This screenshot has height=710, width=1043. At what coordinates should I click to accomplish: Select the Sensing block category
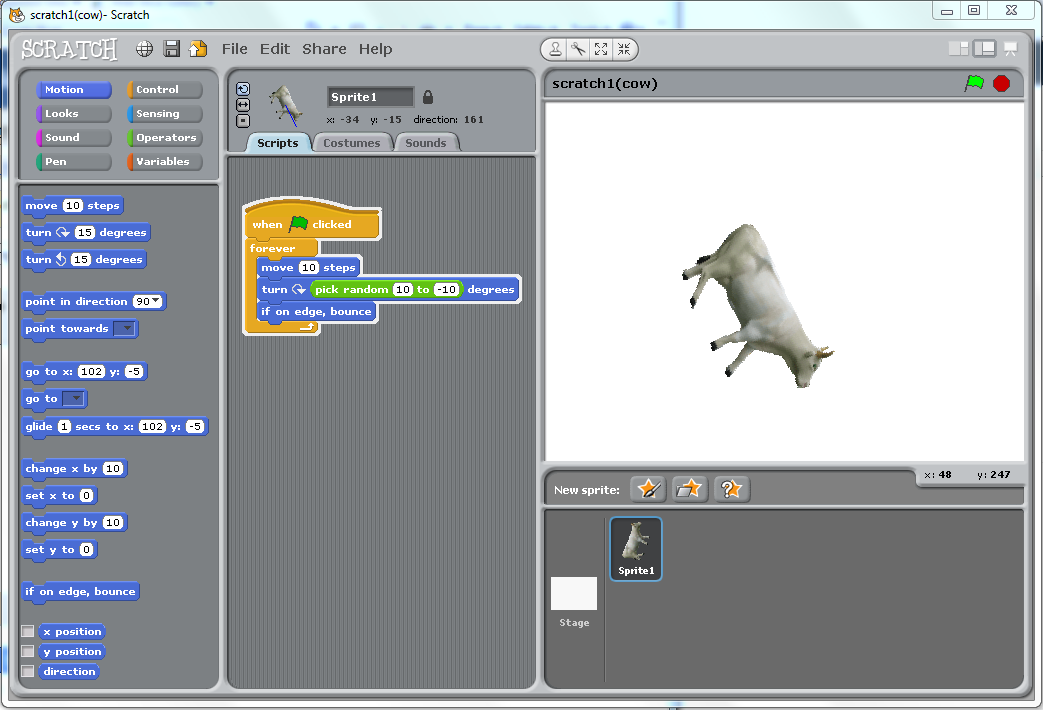[x=165, y=113]
